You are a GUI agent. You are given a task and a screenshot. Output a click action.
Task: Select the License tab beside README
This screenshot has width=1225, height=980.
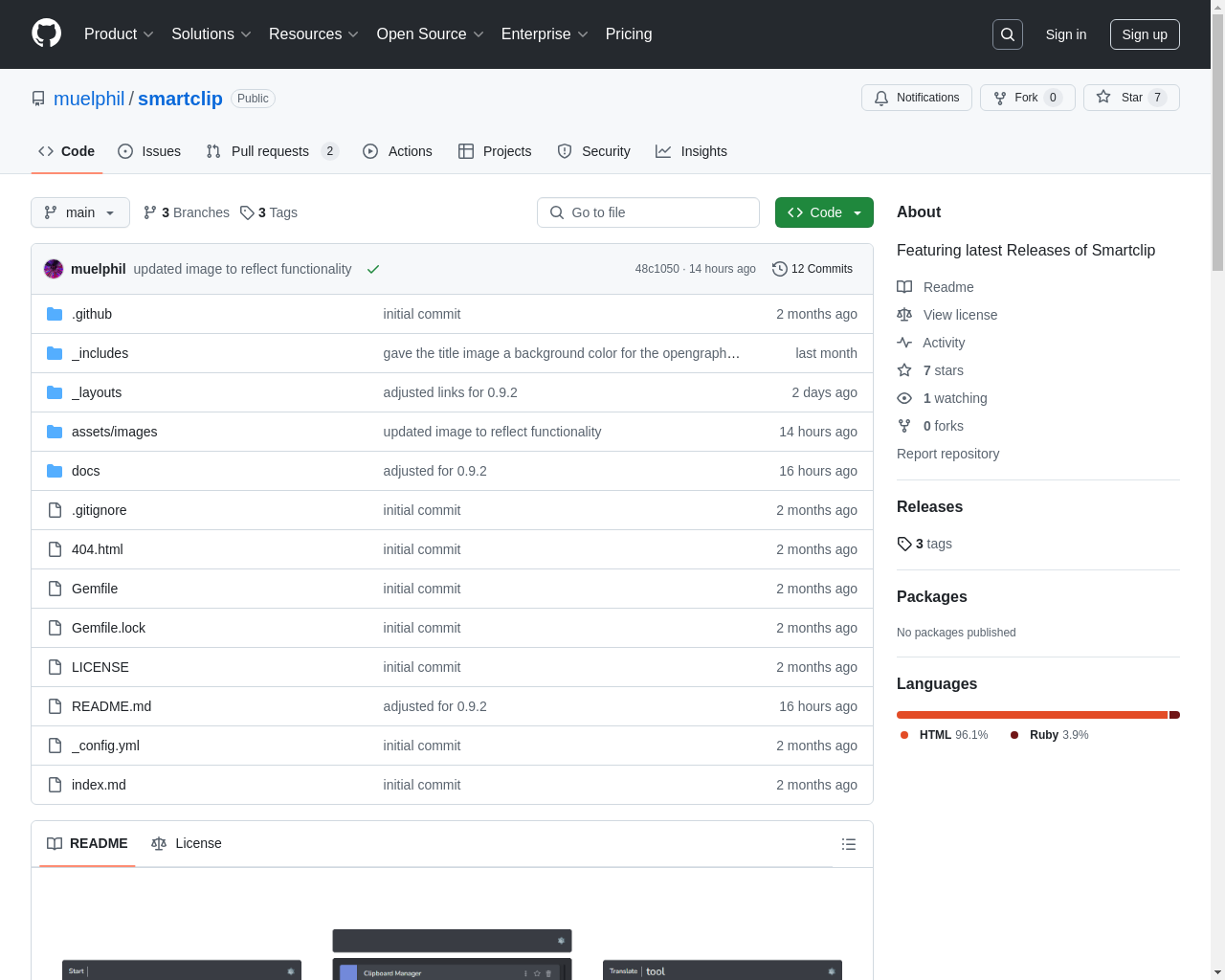click(187, 843)
